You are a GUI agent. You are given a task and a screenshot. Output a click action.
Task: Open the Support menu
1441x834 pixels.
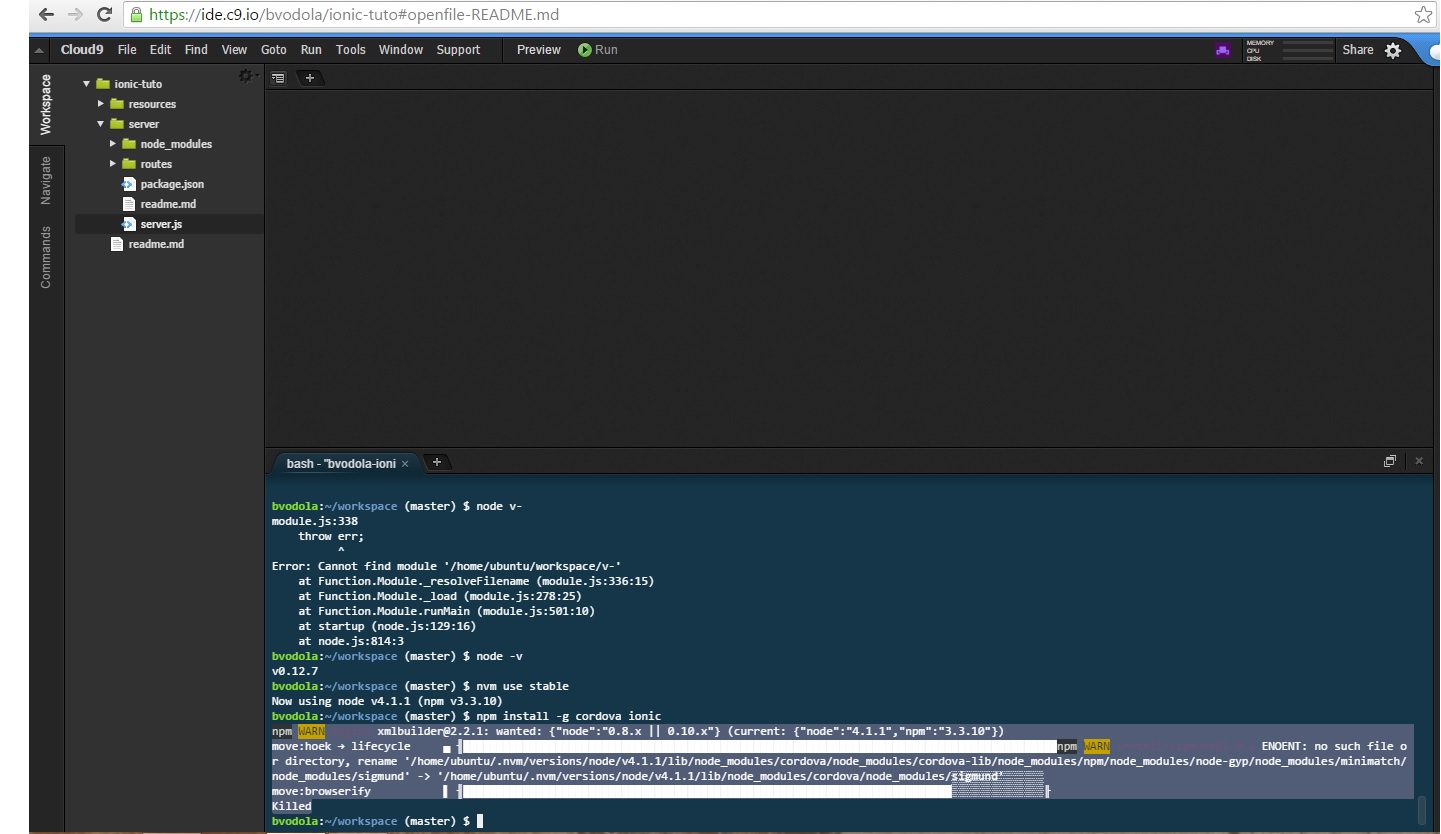[x=458, y=50]
